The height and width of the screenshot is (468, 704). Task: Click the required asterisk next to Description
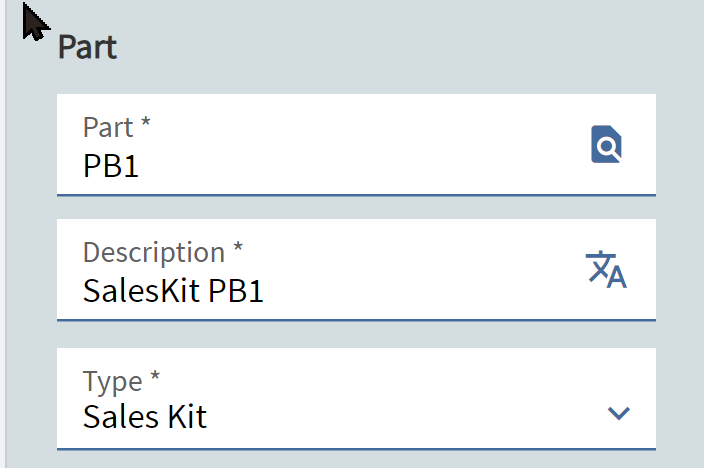click(x=238, y=247)
